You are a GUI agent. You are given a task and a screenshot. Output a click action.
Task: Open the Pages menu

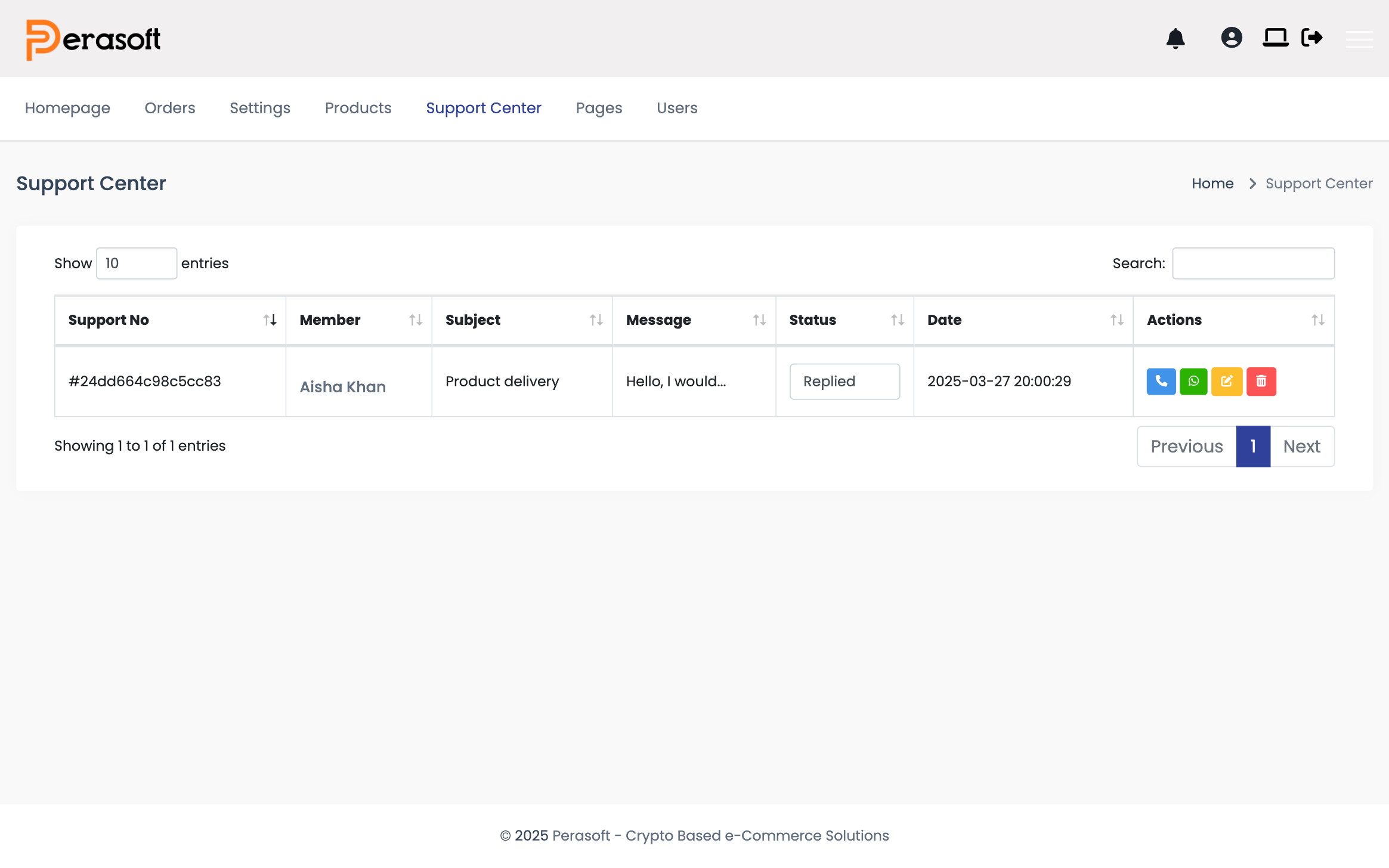coord(599,108)
